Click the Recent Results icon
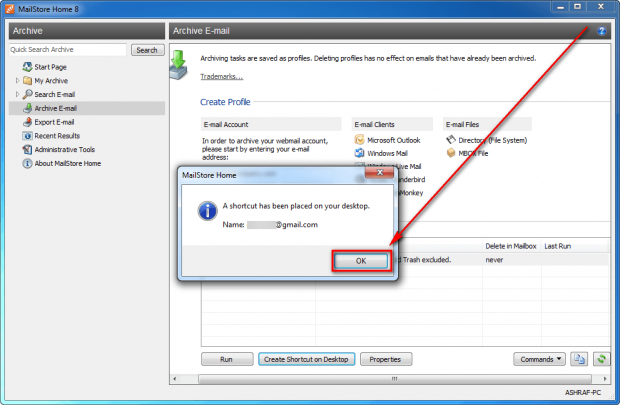The height and width of the screenshot is (405, 620). (x=27, y=136)
